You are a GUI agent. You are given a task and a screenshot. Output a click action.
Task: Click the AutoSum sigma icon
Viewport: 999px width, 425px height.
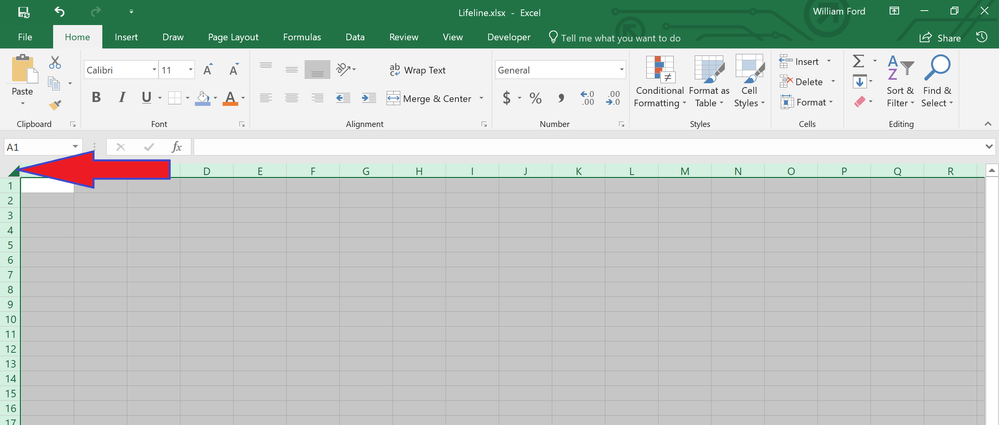pos(859,62)
